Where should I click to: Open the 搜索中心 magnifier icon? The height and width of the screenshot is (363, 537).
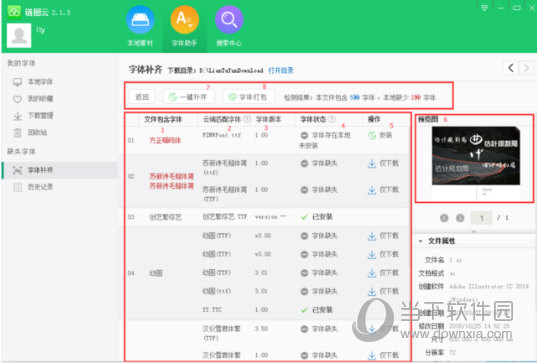coord(229,20)
